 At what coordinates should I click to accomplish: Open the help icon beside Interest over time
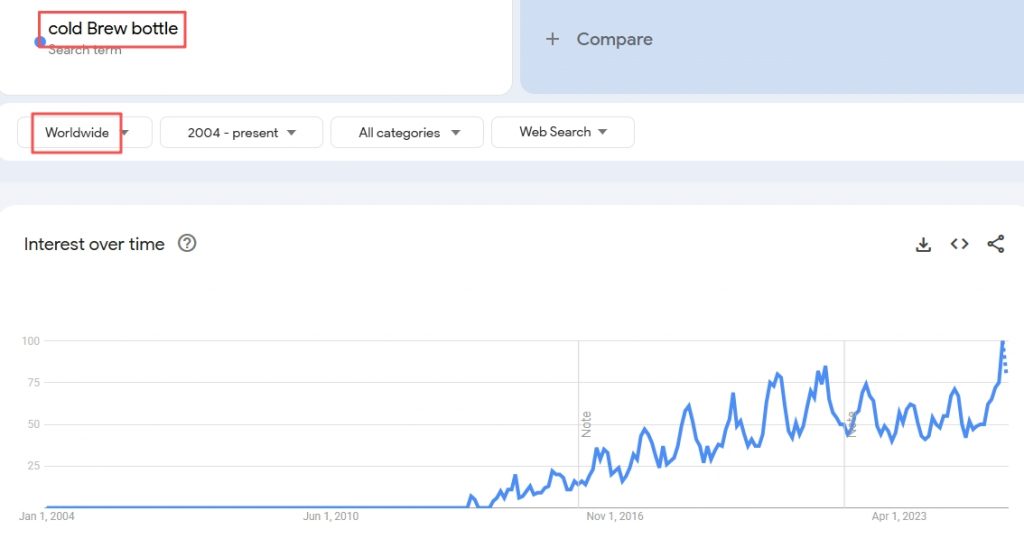pos(187,244)
